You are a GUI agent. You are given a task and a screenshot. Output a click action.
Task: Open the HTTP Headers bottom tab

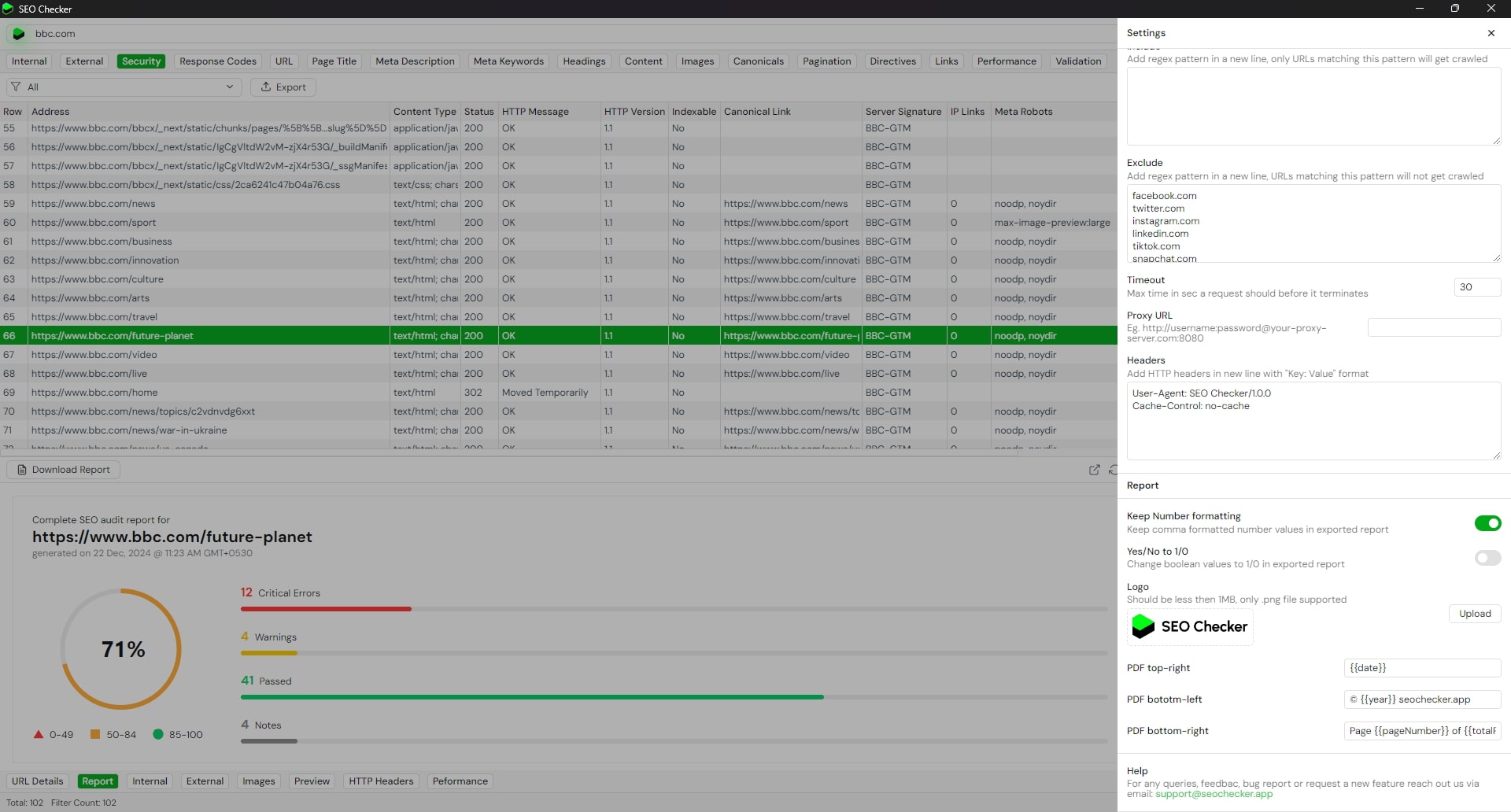(381, 781)
